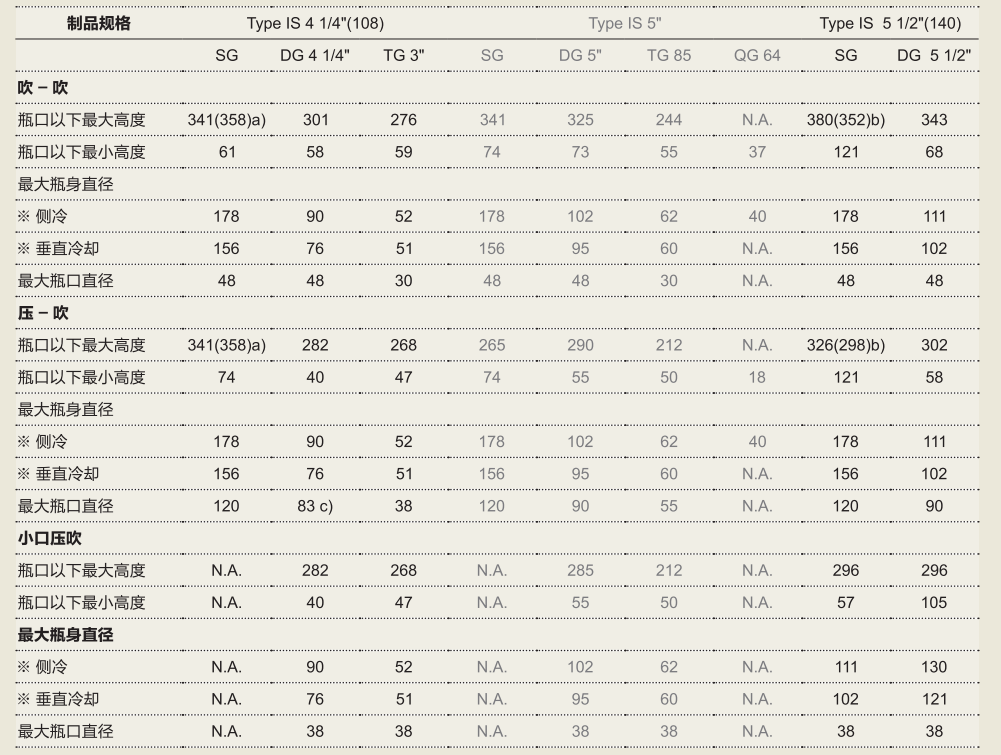
Task: Select the 105 value in last column
Action: 934,602
